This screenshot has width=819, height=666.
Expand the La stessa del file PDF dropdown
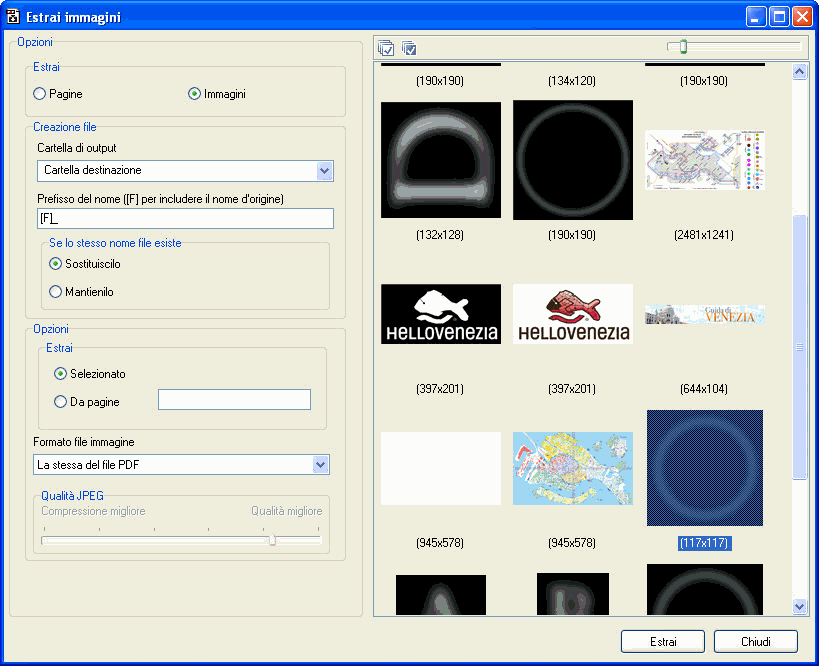[x=321, y=464]
